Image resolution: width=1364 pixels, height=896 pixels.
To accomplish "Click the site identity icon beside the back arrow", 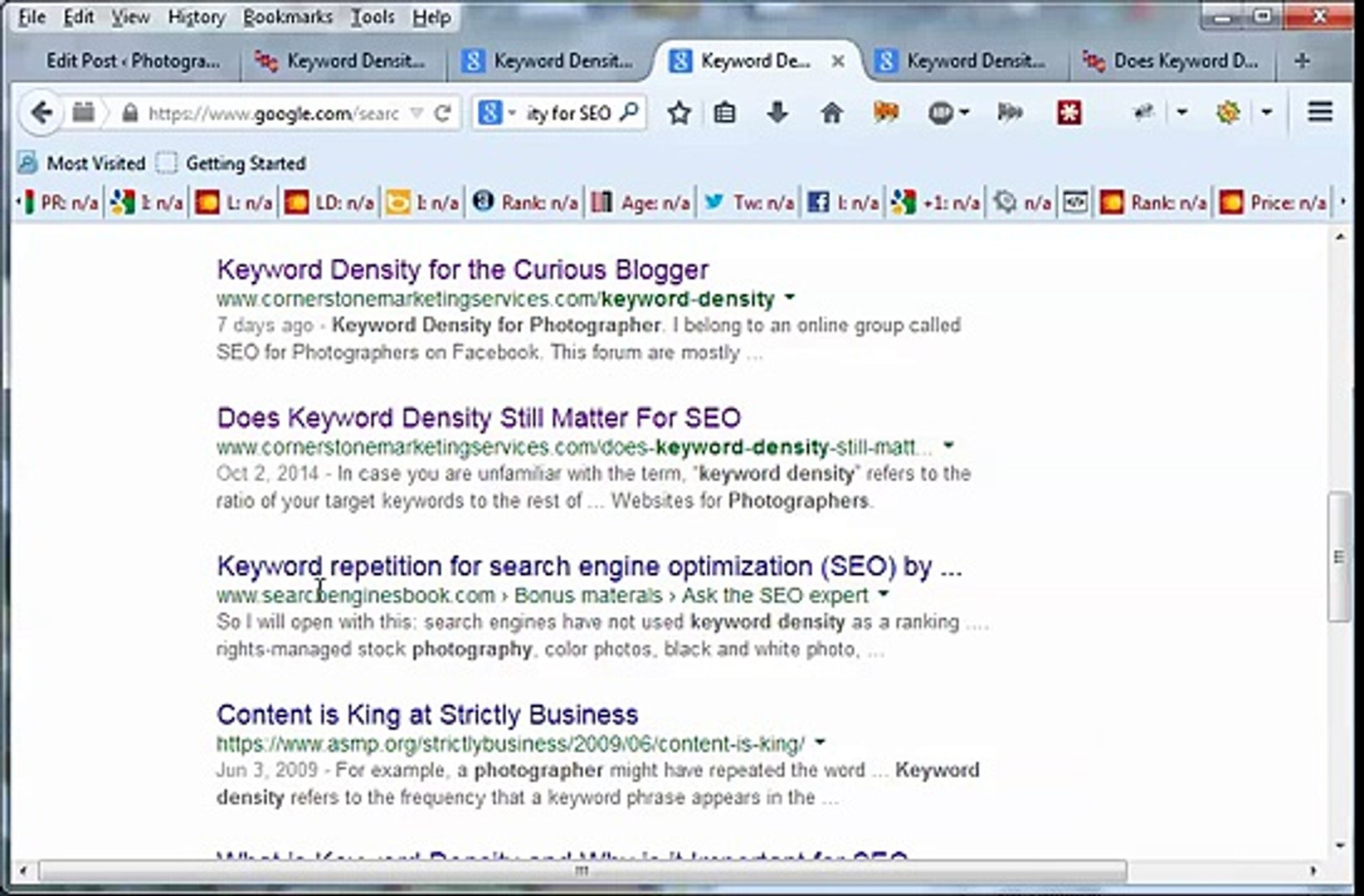I will tap(83, 112).
